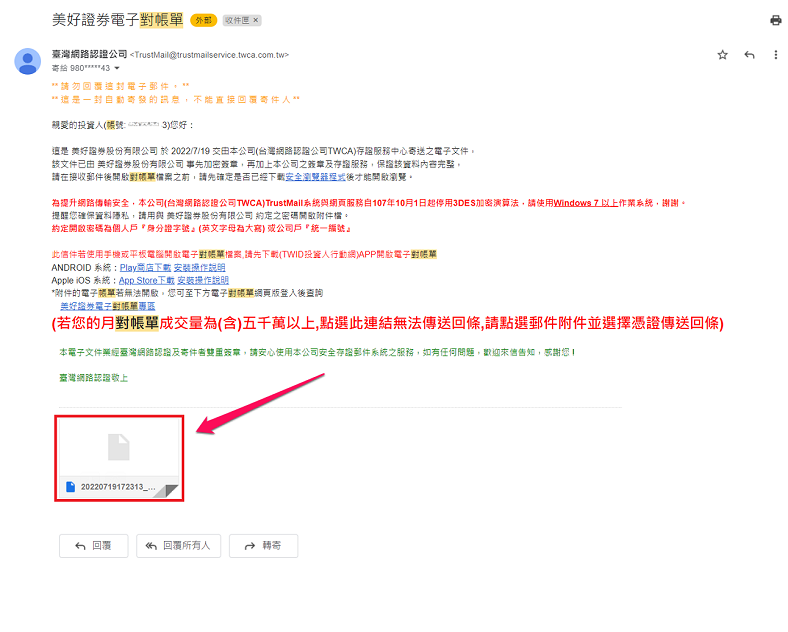Open iOS 安裝操作說明 link

pos(204,281)
